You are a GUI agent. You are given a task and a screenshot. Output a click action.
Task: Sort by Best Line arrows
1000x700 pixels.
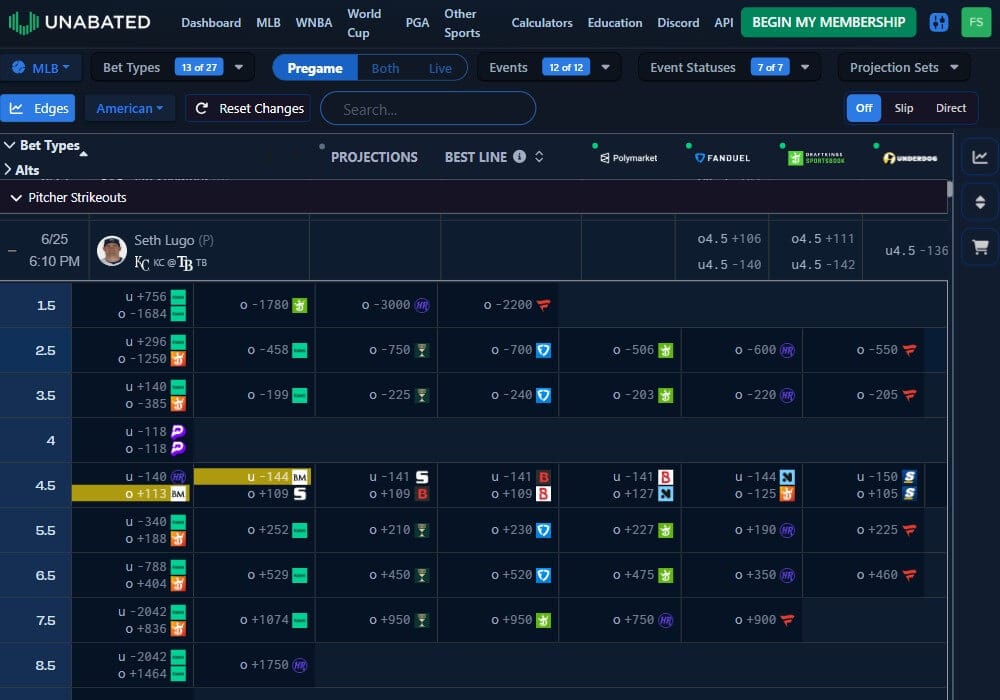click(539, 156)
